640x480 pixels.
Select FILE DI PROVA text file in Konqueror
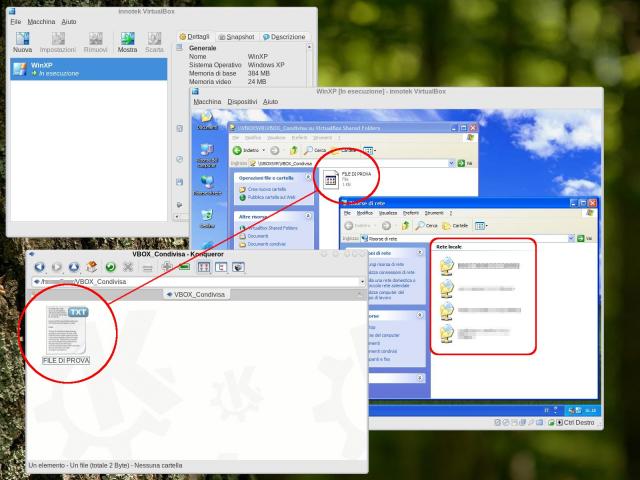click(66, 335)
